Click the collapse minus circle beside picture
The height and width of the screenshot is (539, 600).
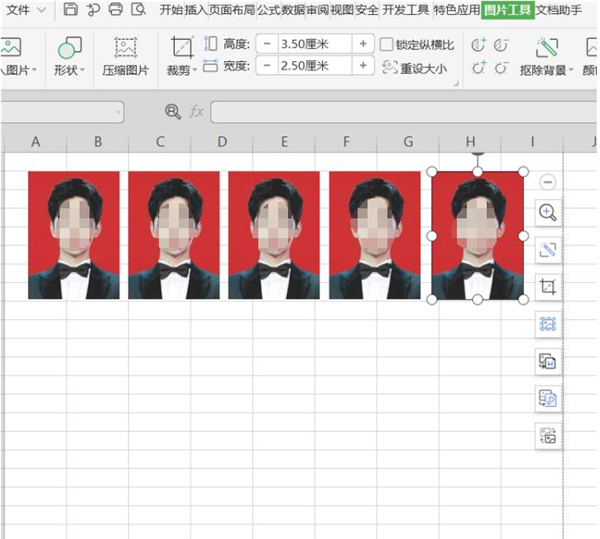[547, 182]
